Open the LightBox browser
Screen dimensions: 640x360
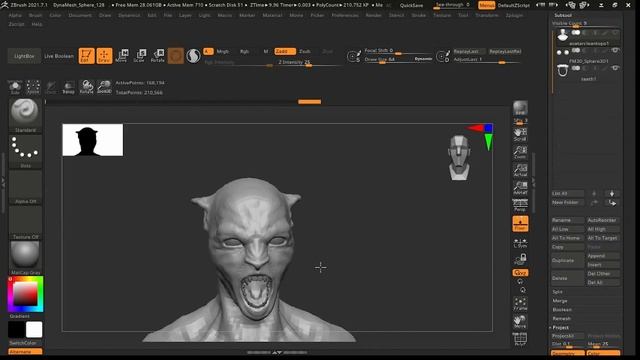(x=24, y=56)
